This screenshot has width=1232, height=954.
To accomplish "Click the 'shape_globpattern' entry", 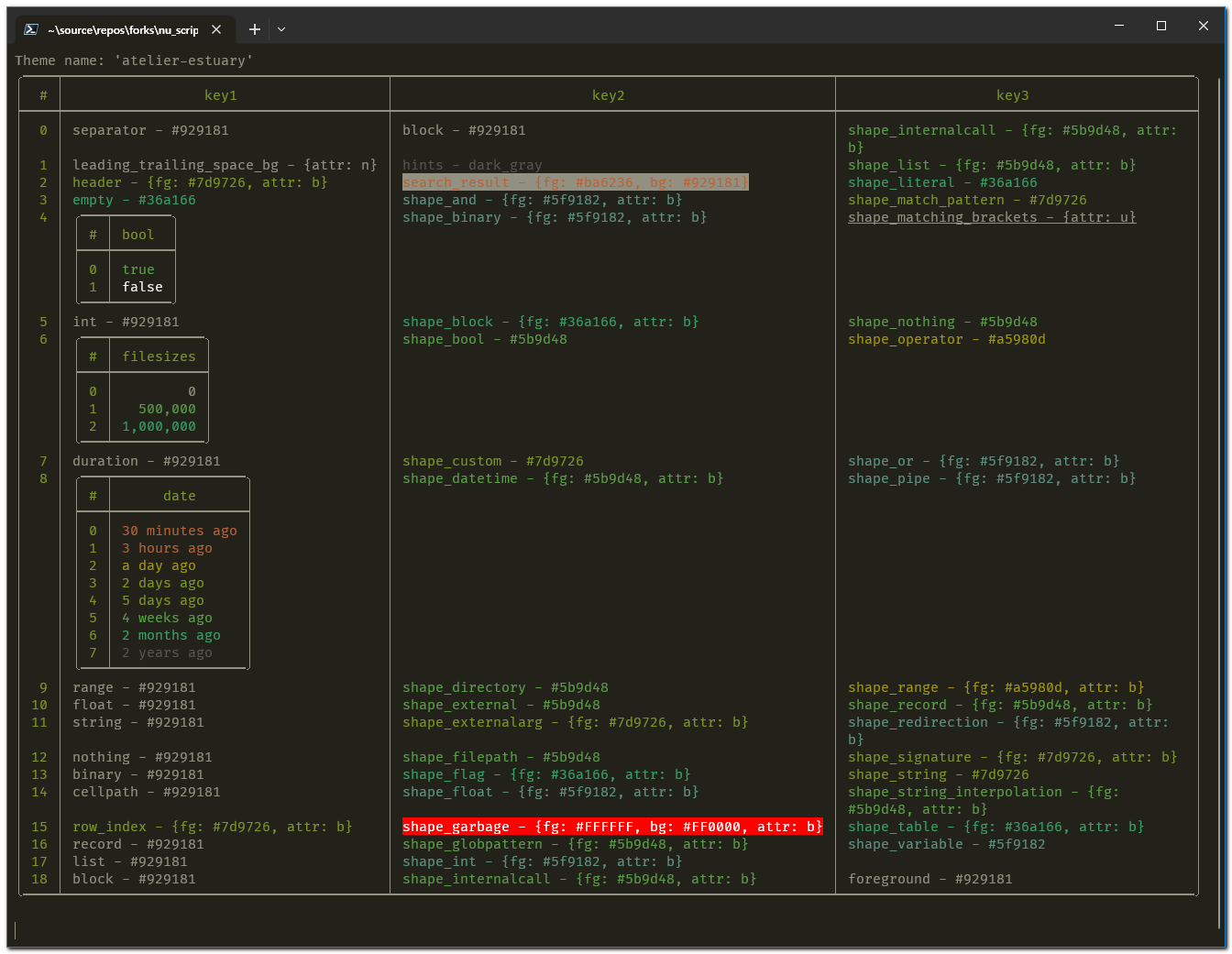I will pos(576,844).
